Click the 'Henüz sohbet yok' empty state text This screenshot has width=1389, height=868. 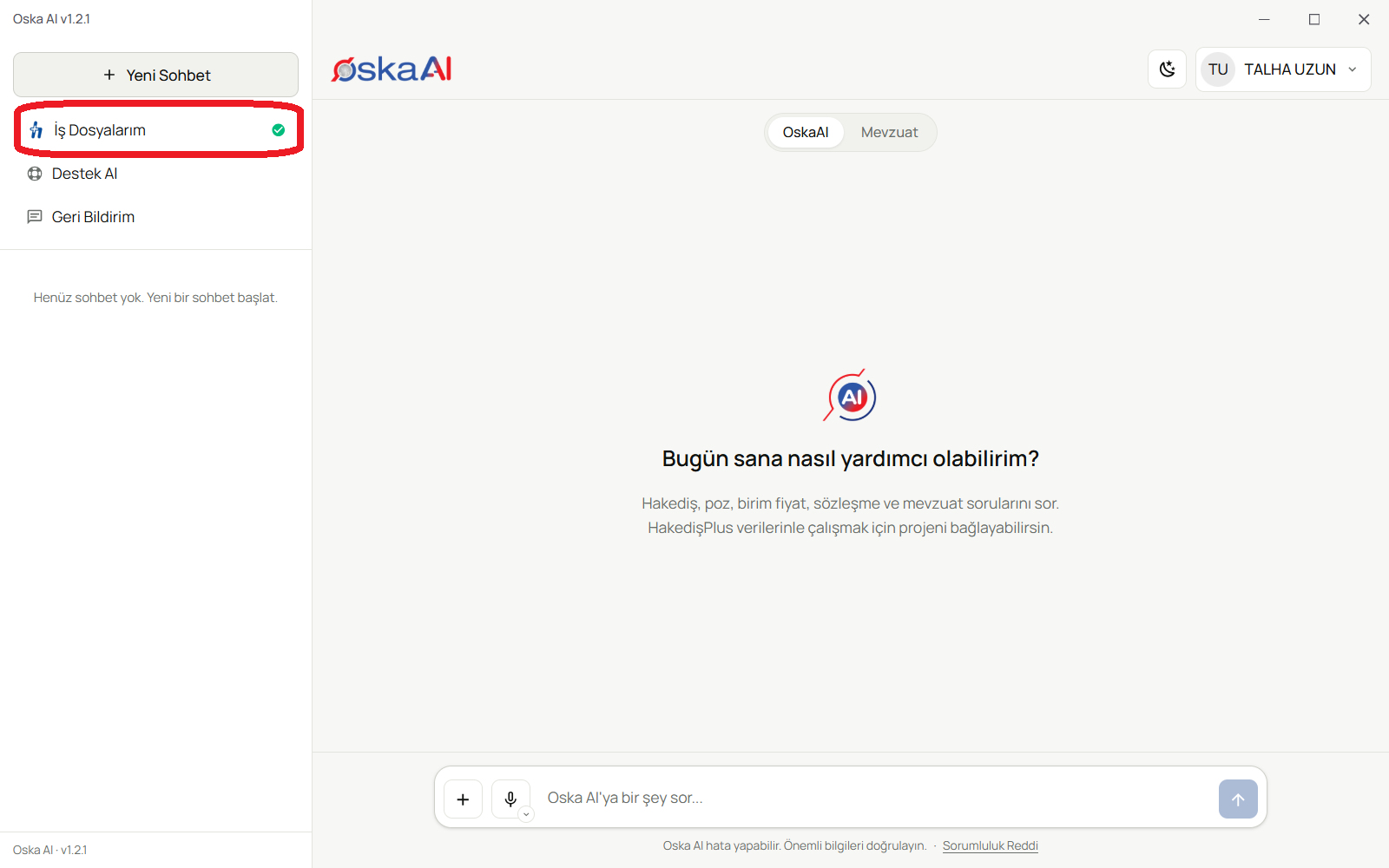(155, 298)
